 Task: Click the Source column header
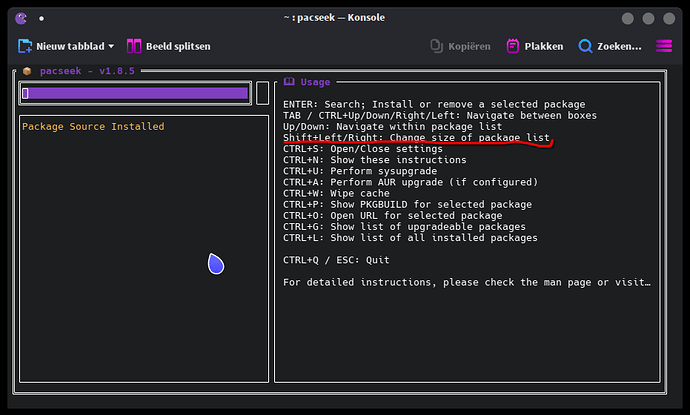pos(87,127)
